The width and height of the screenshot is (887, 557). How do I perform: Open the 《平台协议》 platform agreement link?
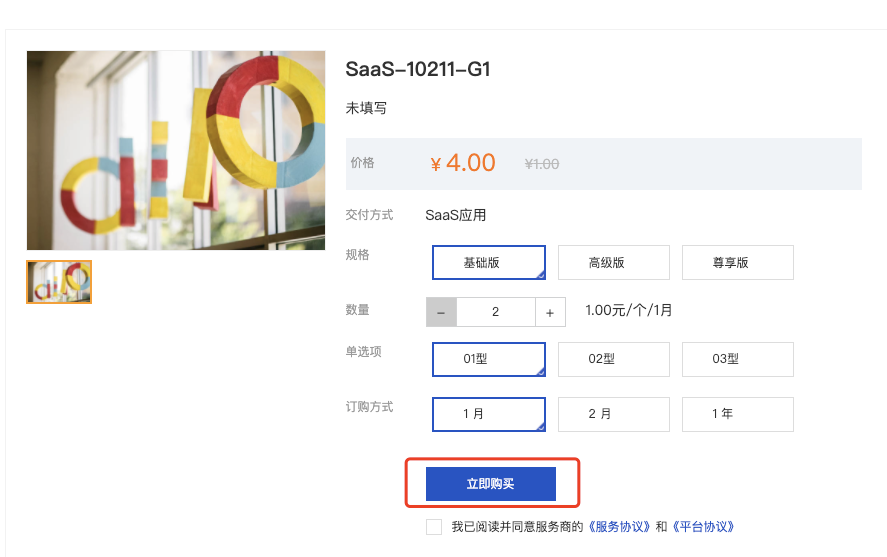703,526
